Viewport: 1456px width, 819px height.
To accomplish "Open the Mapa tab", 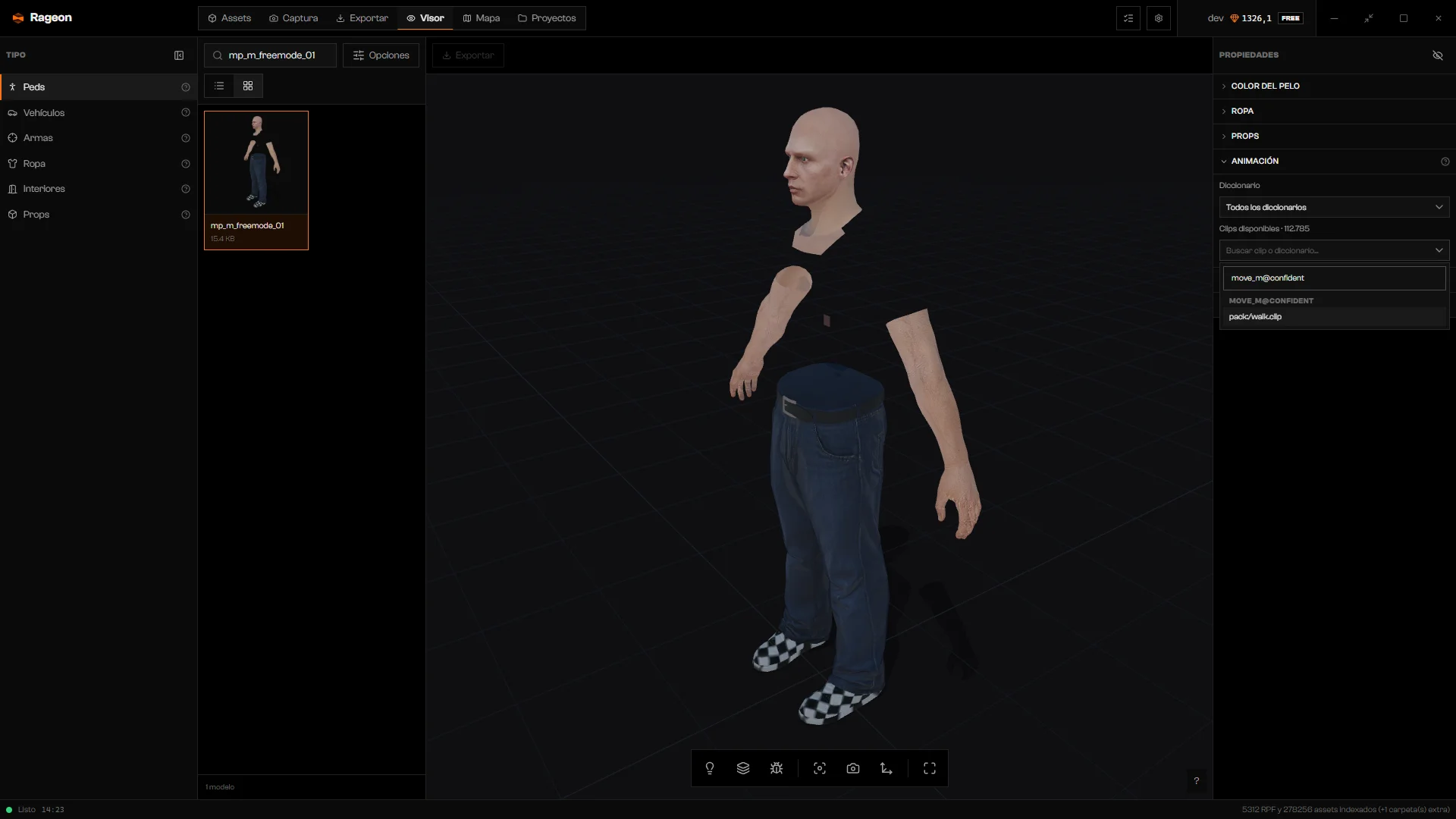I will [x=481, y=18].
